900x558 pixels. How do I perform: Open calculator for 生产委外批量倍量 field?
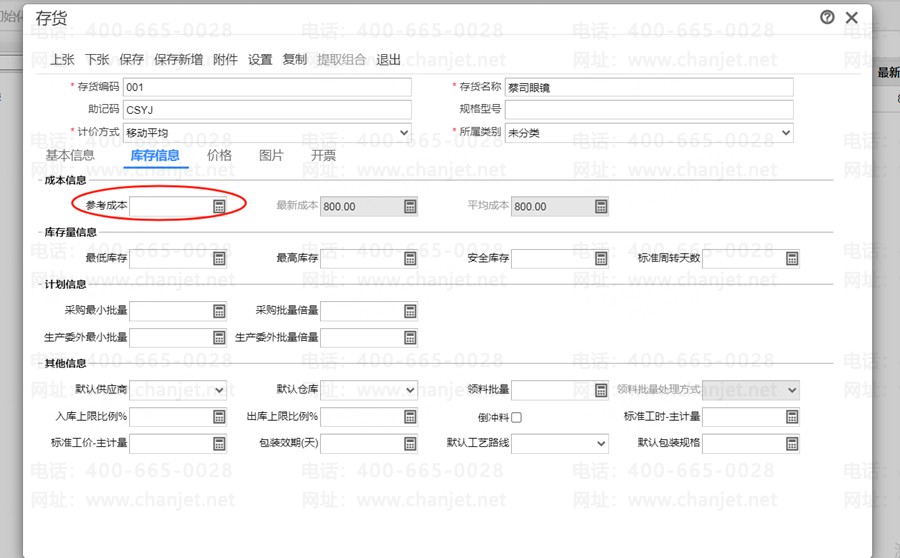pos(410,338)
